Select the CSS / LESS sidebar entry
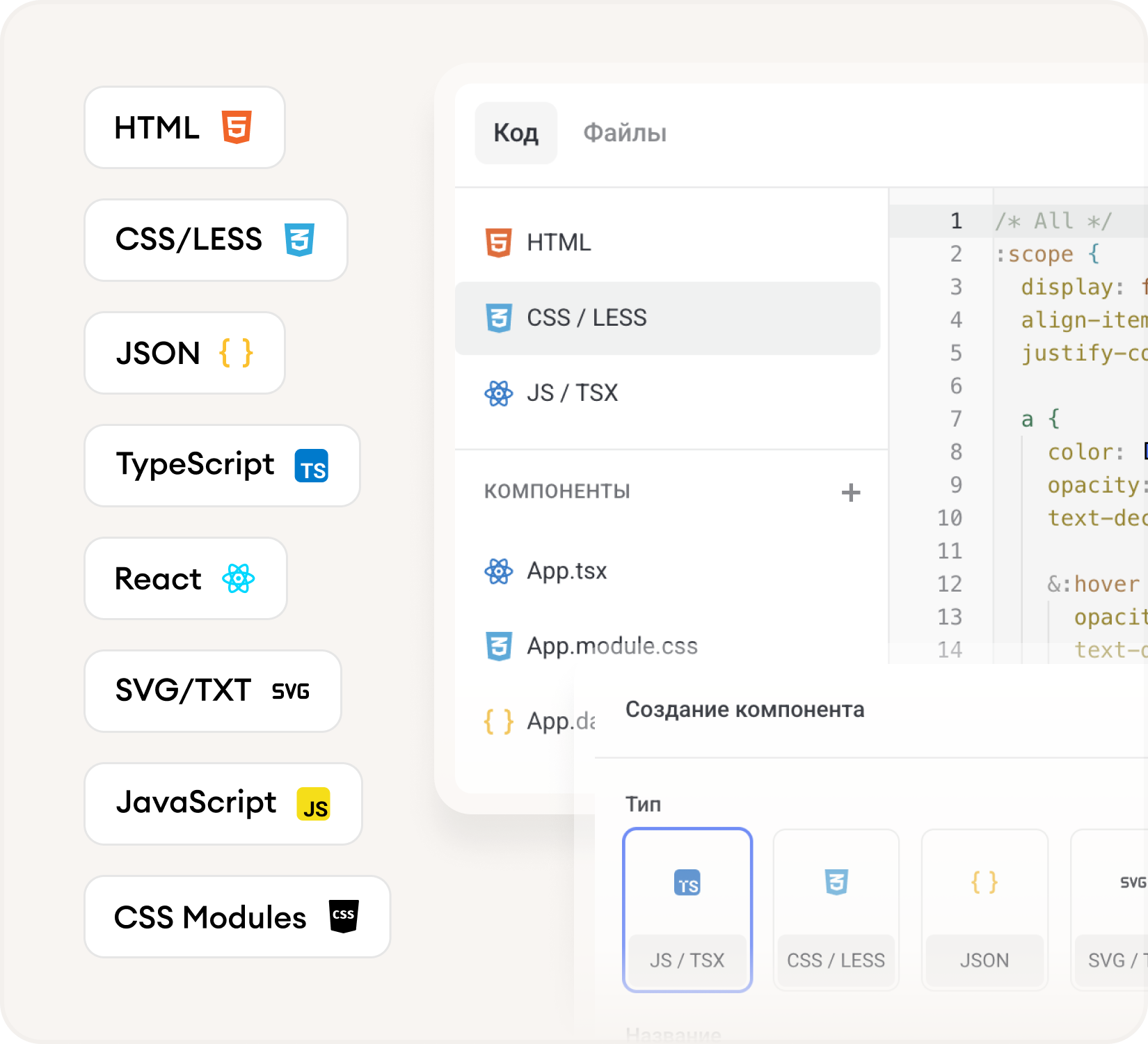This screenshot has width=1148, height=1044. pyautogui.click(x=668, y=318)
